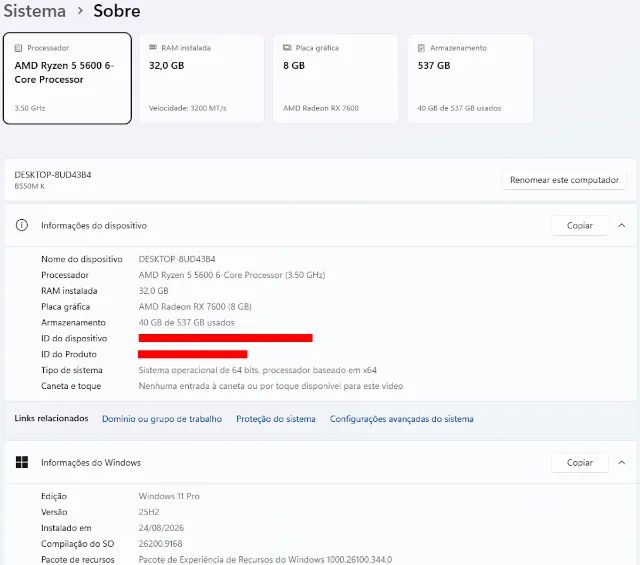The height and width of the screenshot is (565, 640).
Task: Click the Informações do Windows header text
Action: 91,463
